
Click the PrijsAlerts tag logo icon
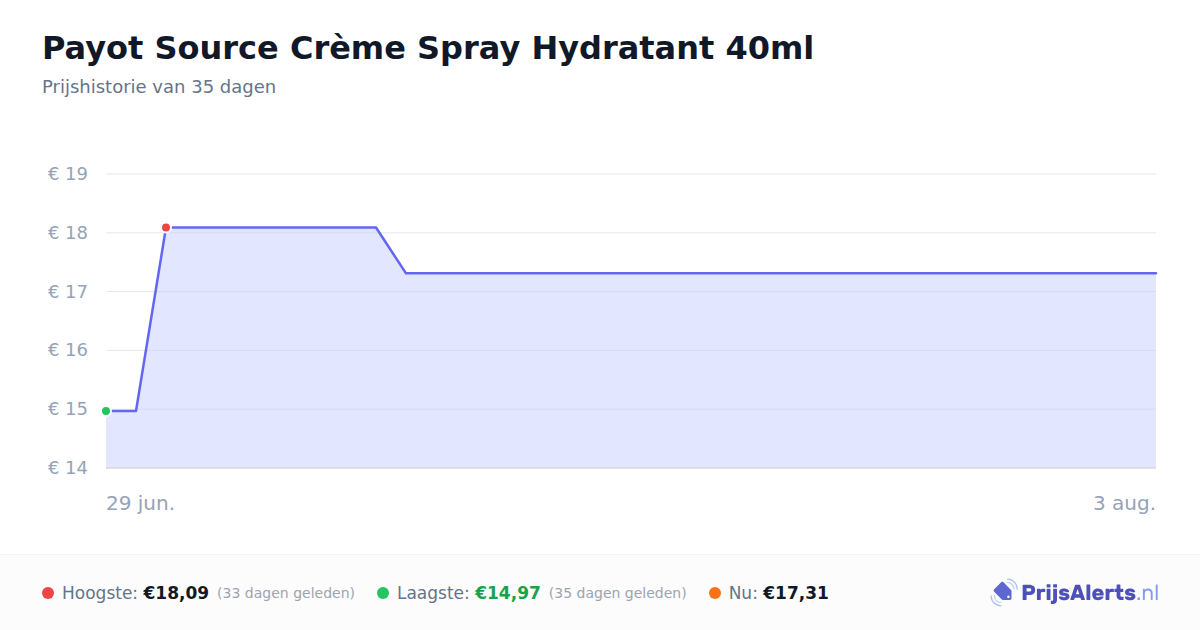pos(1003,593)
